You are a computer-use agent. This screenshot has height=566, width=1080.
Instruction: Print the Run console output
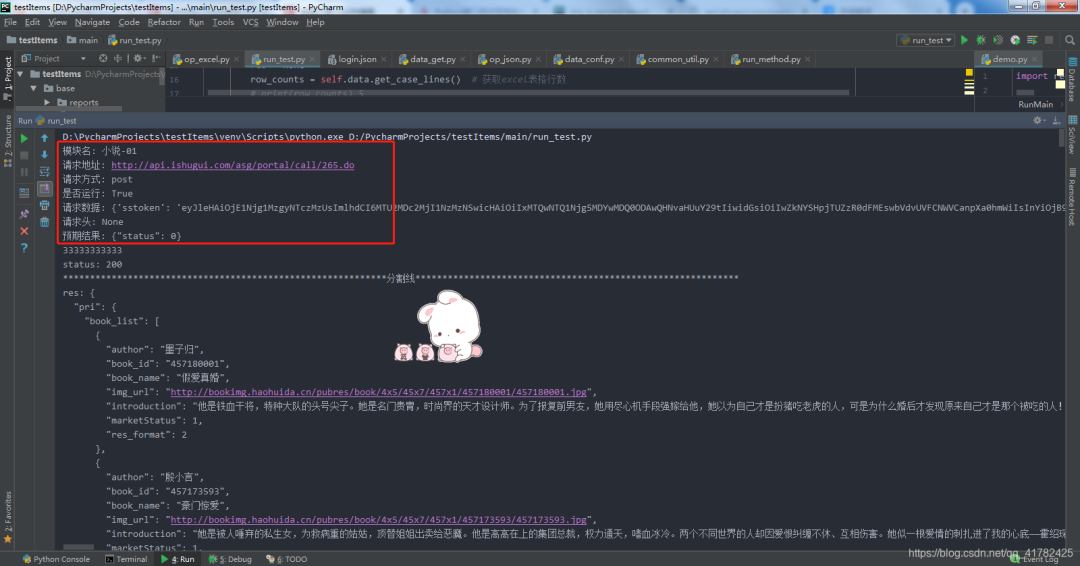click(x=45, y=206)
